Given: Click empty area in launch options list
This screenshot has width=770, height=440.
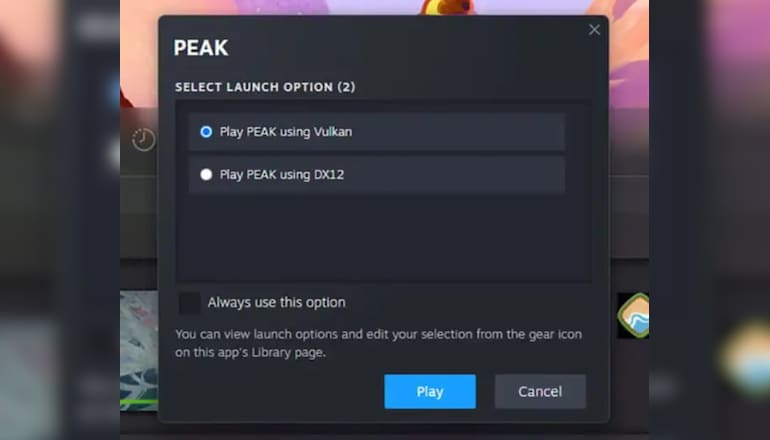Looking at the screenshot, I should tap(383, 238).
